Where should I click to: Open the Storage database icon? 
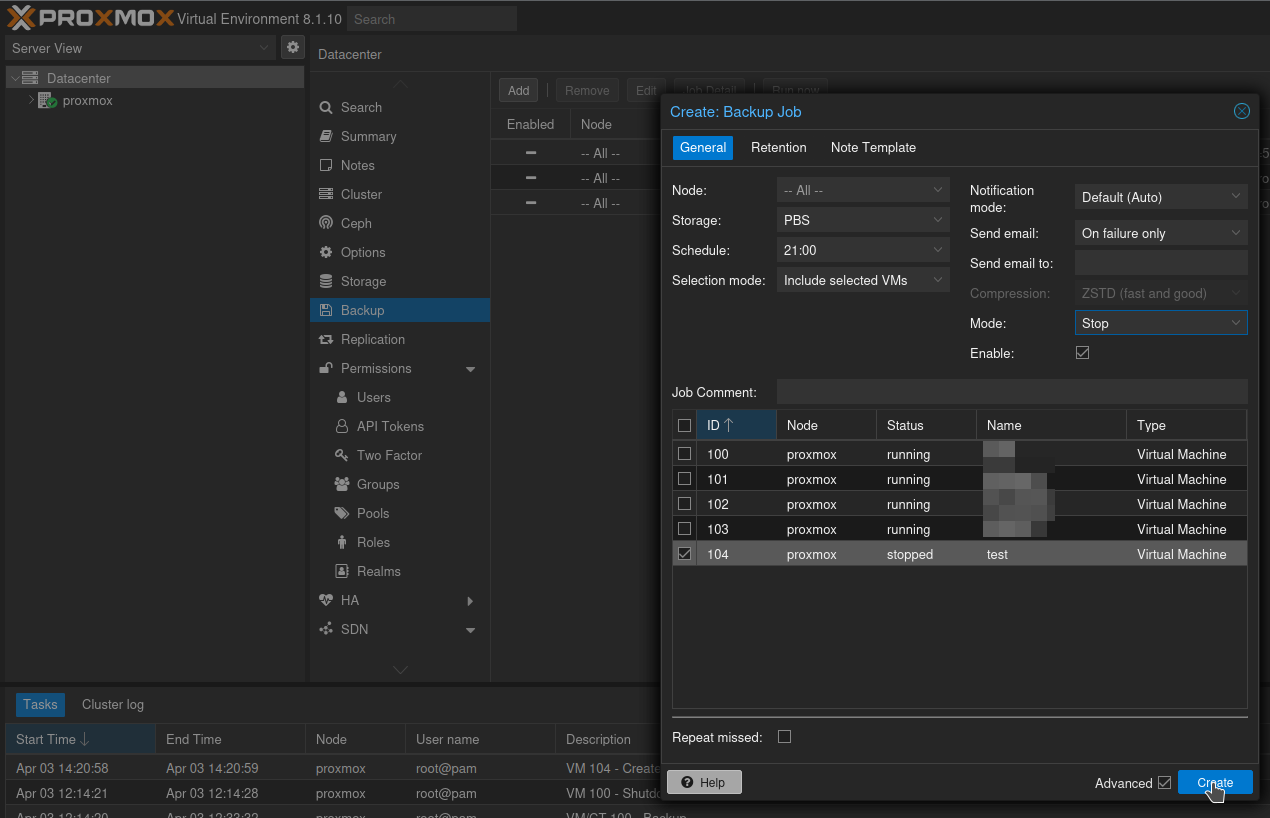click(326, 281)
